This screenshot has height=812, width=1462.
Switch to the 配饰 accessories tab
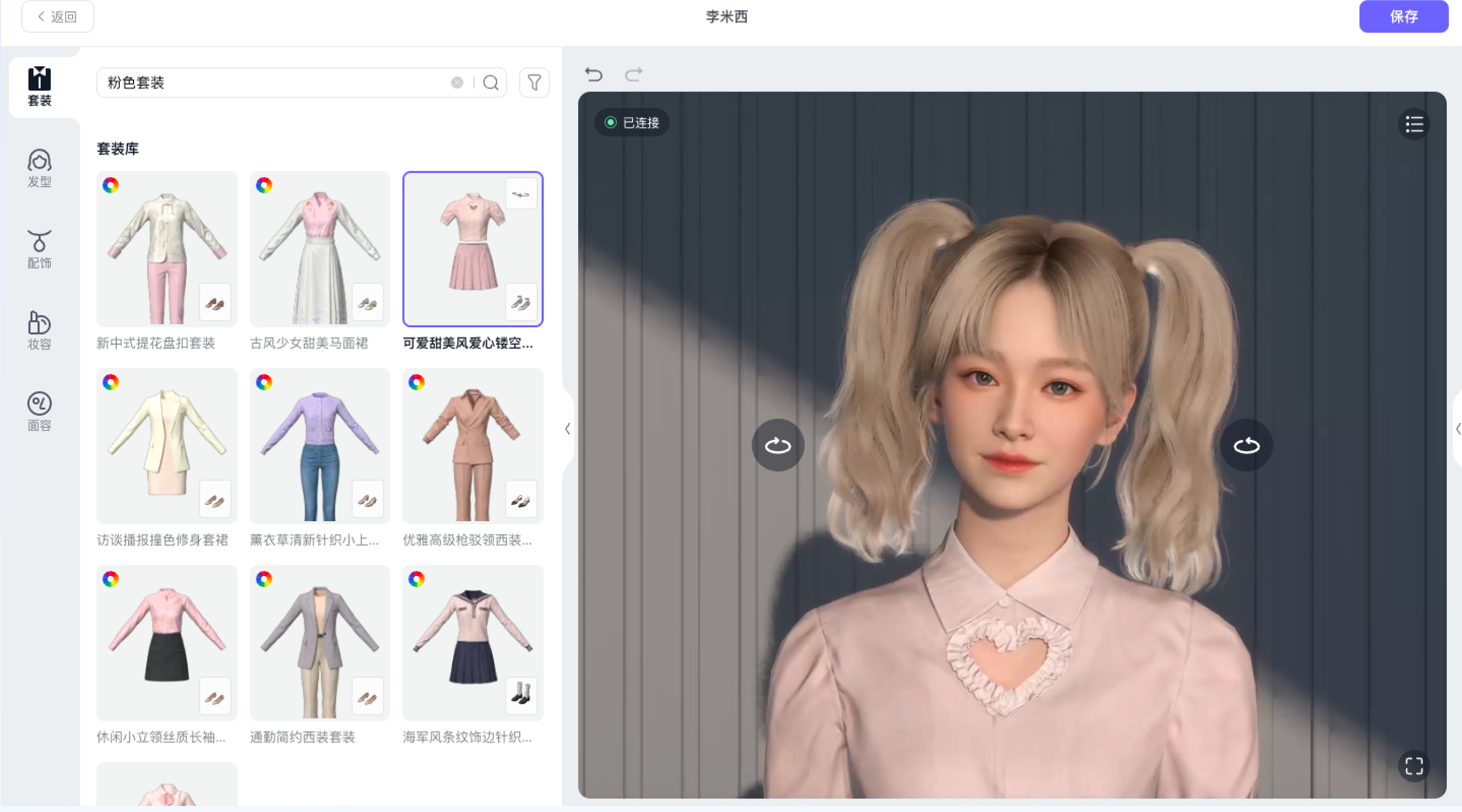tap(39, 249)
